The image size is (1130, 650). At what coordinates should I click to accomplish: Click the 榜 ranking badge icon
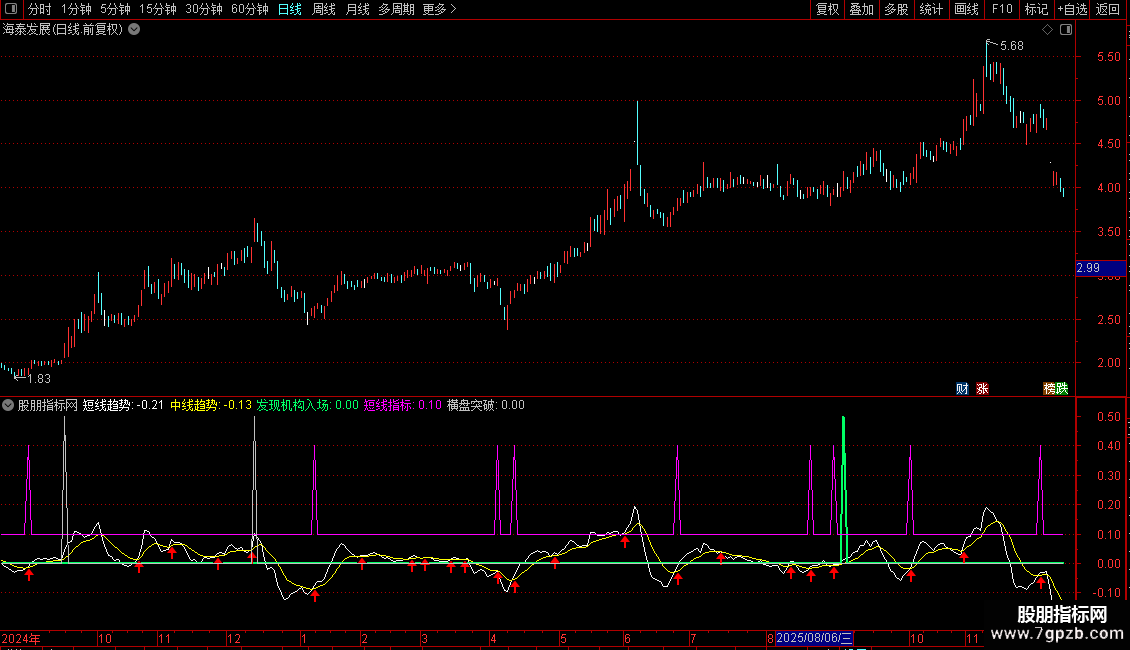click(x=1049, y=389)
